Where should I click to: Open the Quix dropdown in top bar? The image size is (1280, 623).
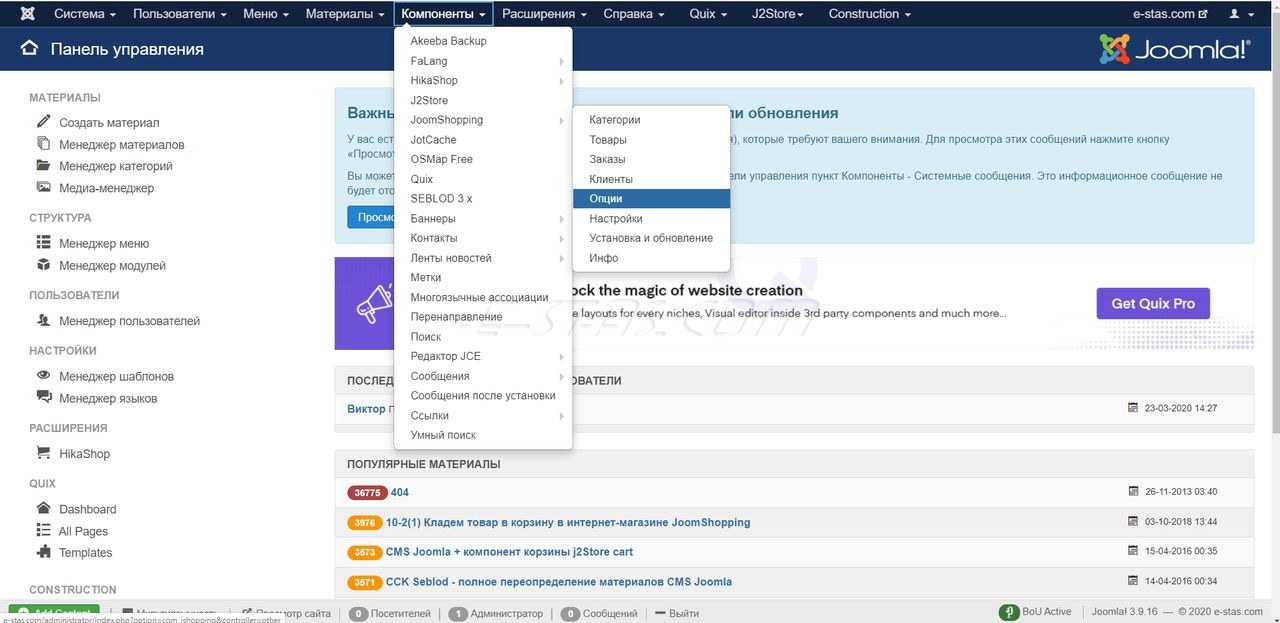pos(709,14)
